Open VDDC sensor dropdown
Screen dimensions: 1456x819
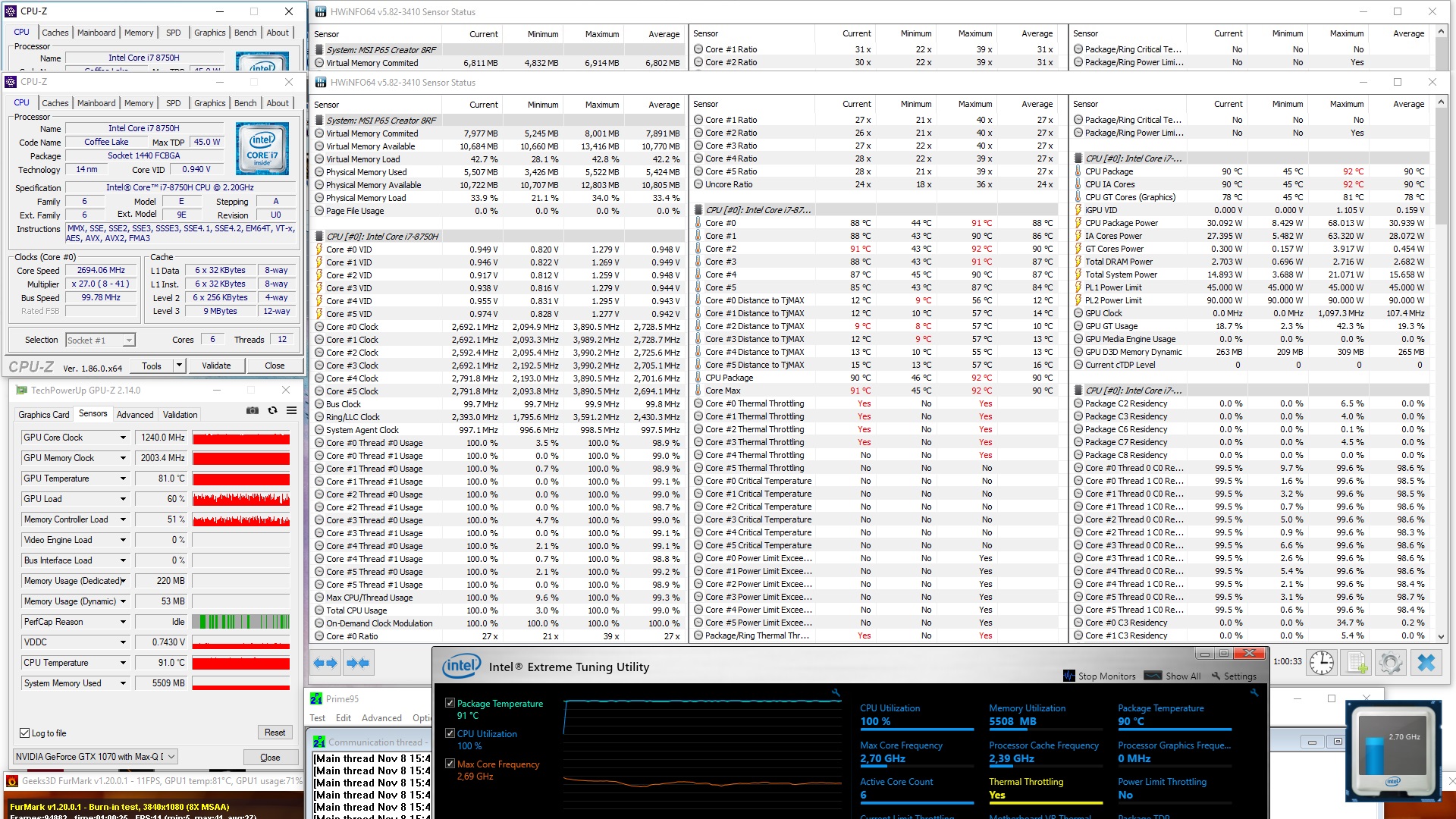tap(123, 642)
